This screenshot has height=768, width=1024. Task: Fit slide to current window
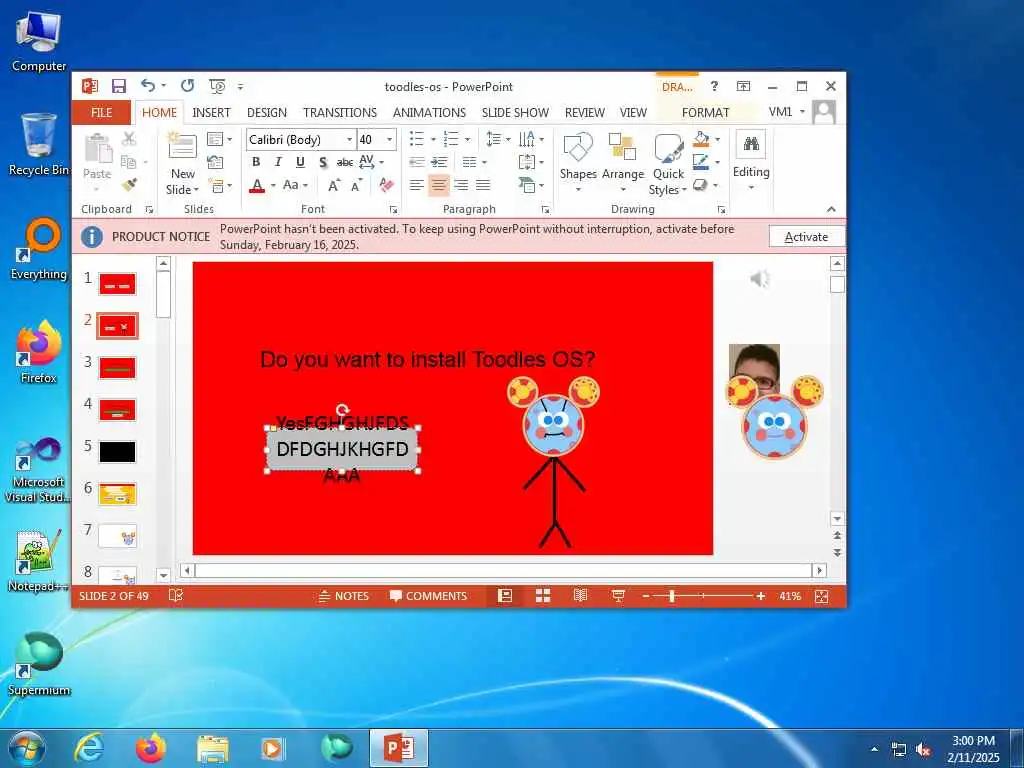pos(822,596)
